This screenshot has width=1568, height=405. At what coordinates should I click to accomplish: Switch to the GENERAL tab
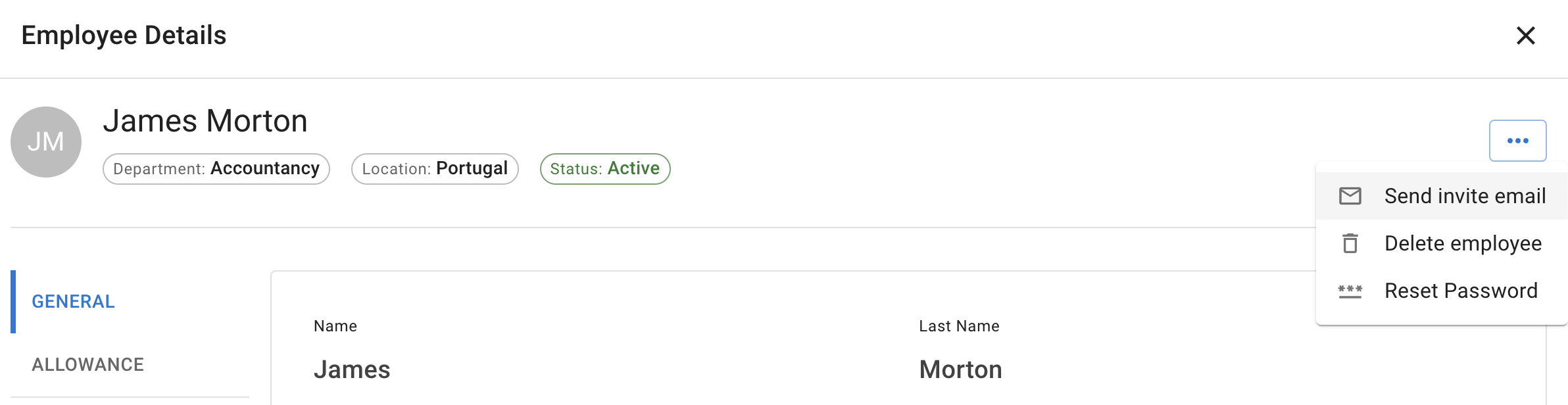coord(74,302)
